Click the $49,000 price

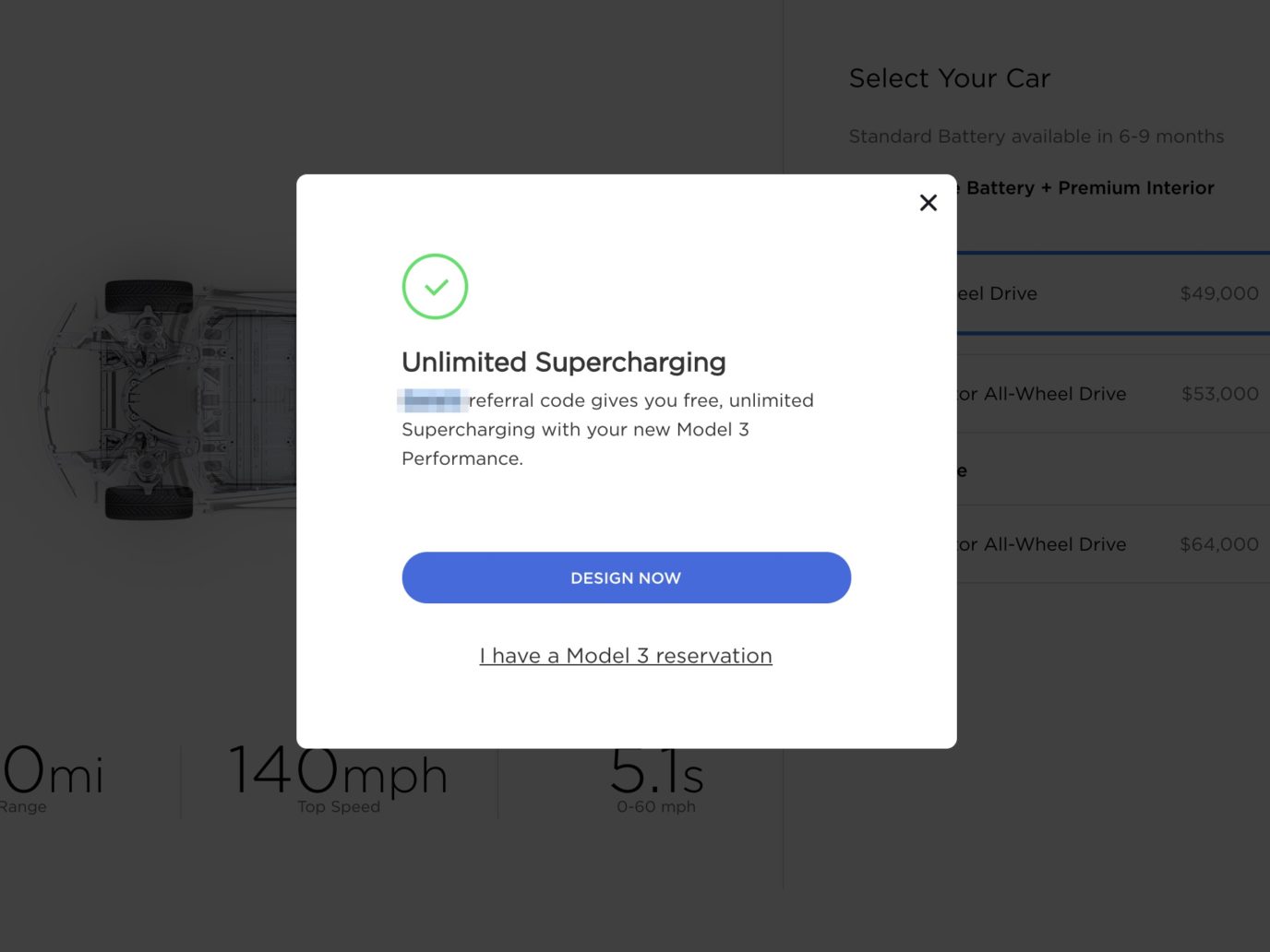coord(1219,293)
